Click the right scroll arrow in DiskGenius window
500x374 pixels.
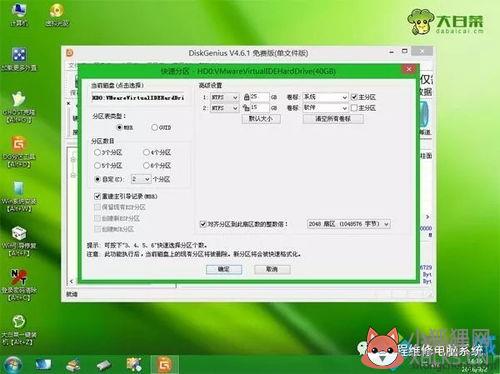click(428, 217)
